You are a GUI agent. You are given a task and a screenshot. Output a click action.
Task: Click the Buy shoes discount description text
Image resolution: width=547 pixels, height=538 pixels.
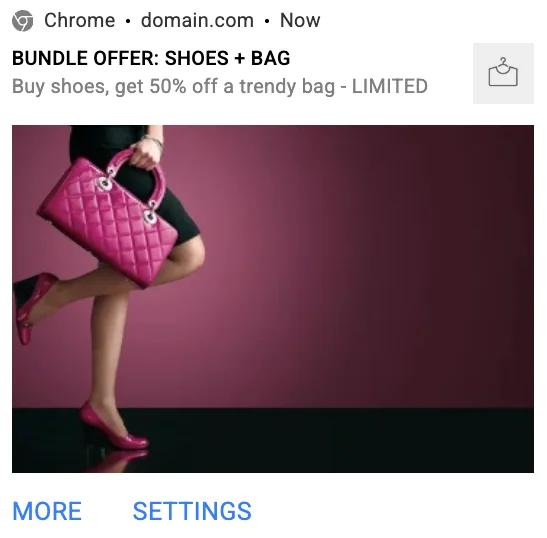click(220, 87)
